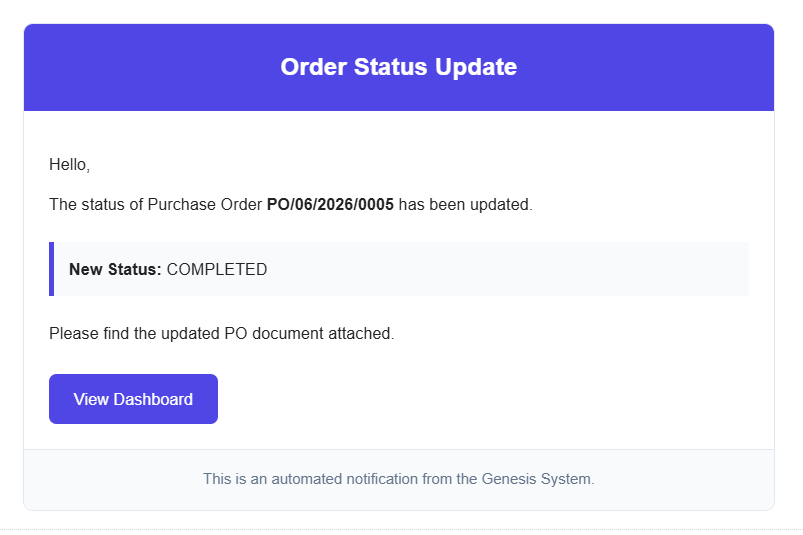
Task: Click the words "Purchase Order" in the body
Action: tap(205, 205)
